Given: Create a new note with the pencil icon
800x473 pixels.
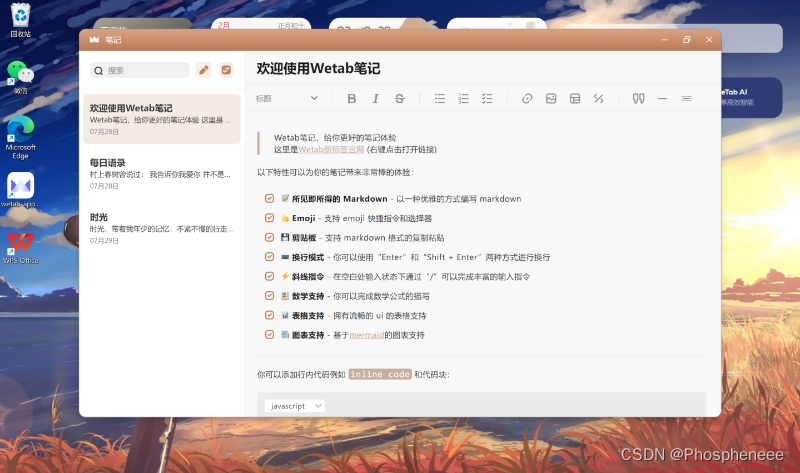Looking at the screenshot, I should point(204,70).
